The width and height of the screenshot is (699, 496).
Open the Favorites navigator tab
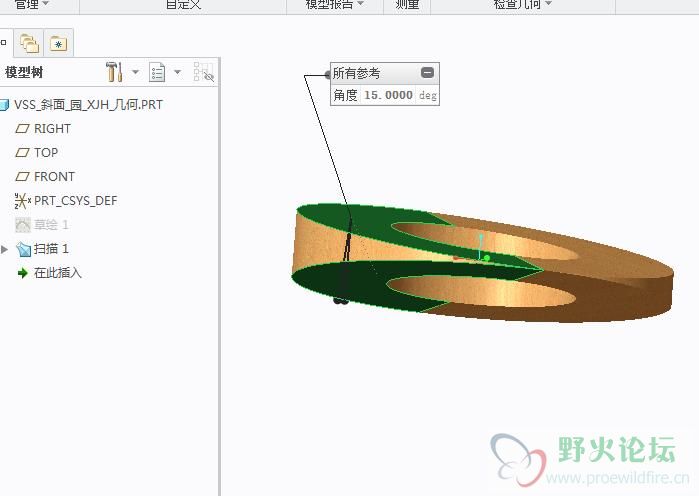click(58, 43)
